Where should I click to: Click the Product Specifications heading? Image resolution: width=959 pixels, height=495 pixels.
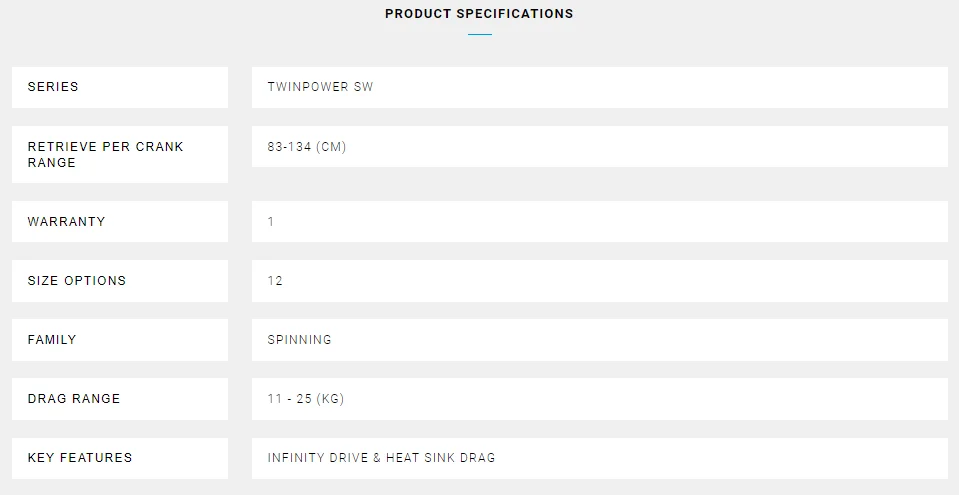(479, 14)
